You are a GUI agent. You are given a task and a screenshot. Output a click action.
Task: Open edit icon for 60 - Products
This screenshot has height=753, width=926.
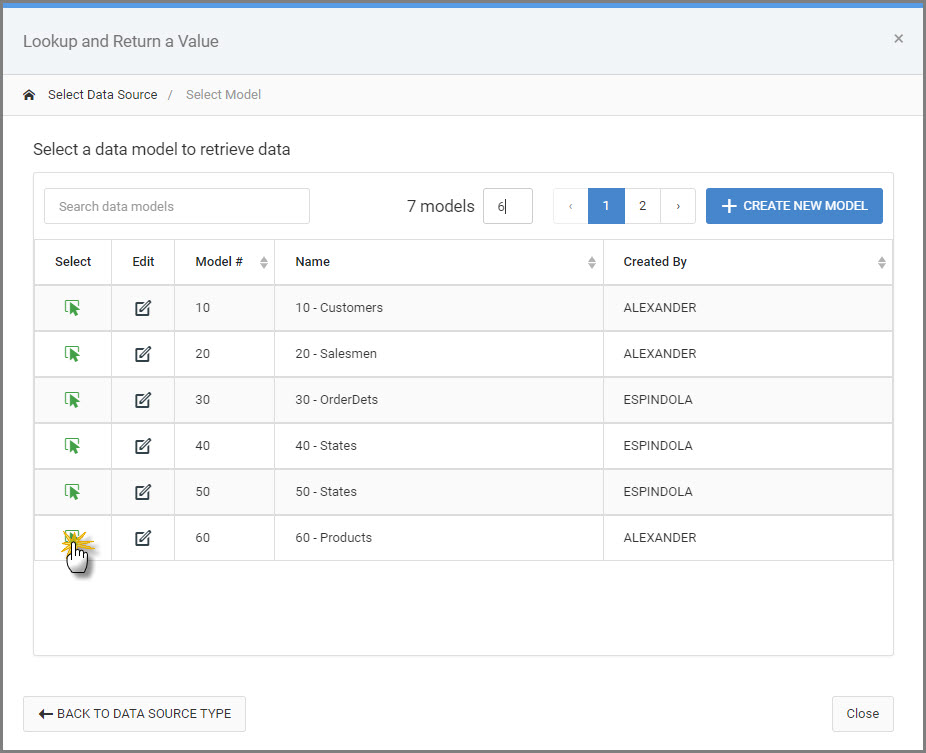click(143, 538)
